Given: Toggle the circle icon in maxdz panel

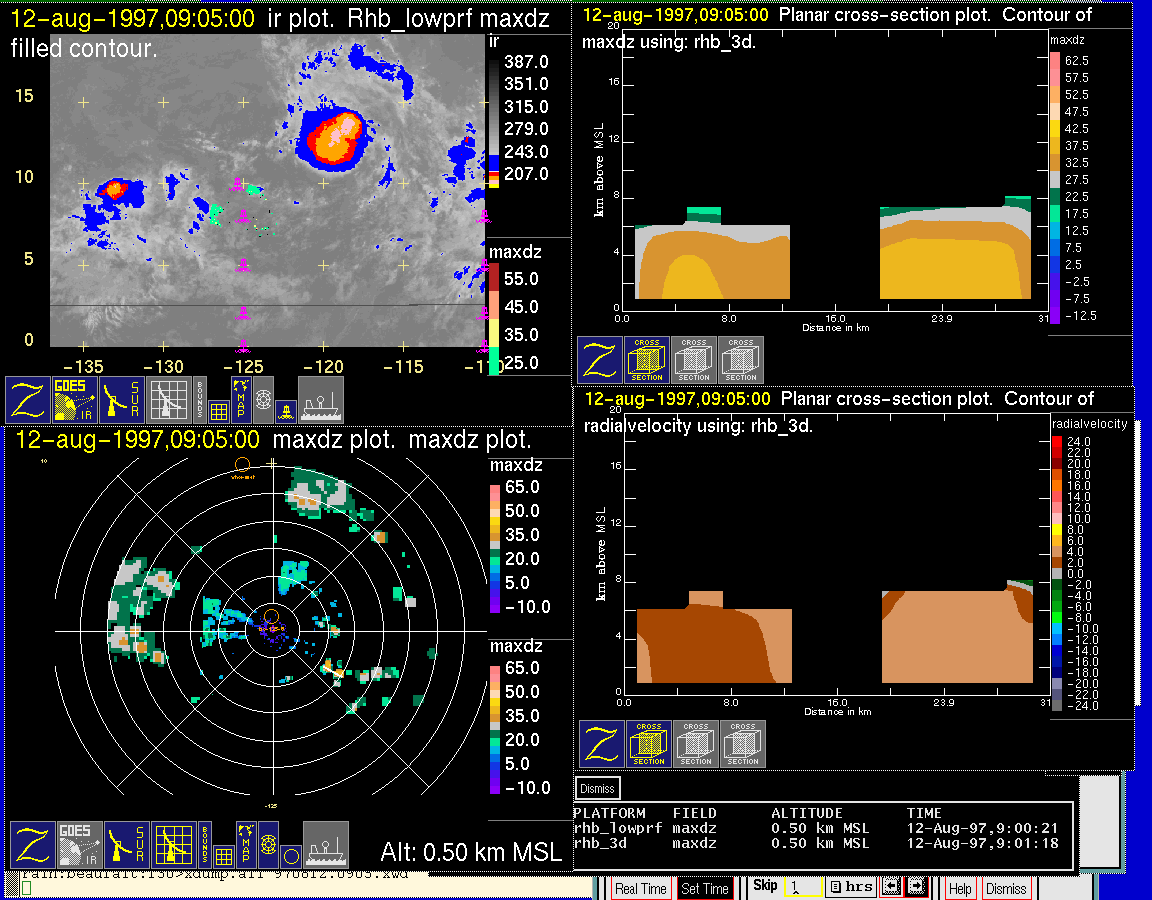Looking at the screenshot, I should 290,855.
